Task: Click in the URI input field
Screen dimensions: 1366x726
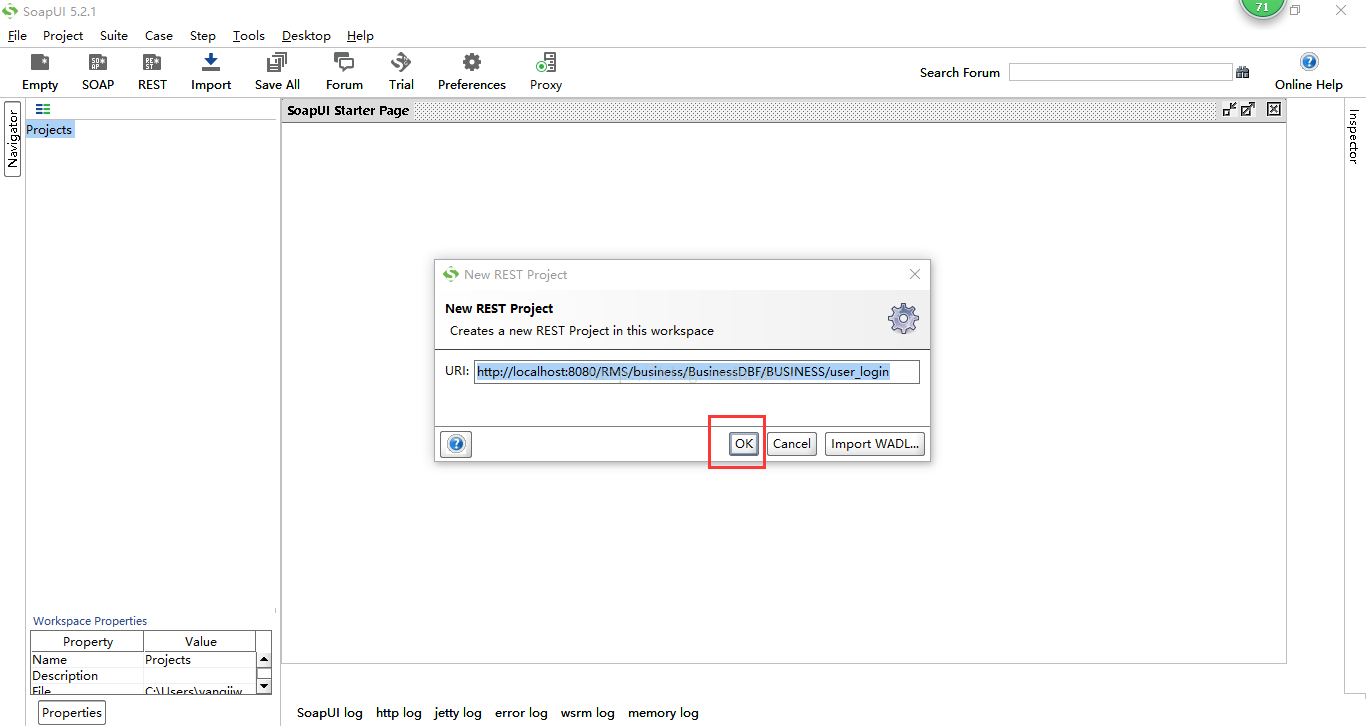Action: [x=697, y=372]
